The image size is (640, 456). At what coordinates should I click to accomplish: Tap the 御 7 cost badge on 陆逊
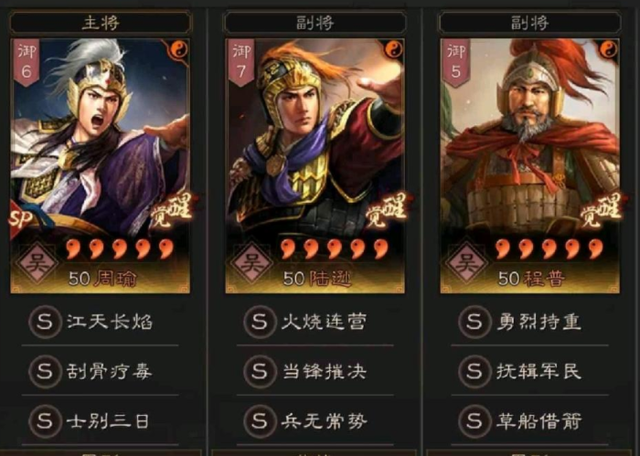pyautogui.click(x=241, y=62)
